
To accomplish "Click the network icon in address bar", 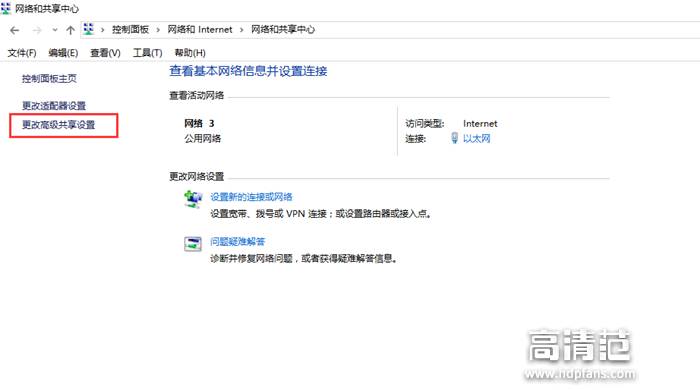I will coord(89,29).
